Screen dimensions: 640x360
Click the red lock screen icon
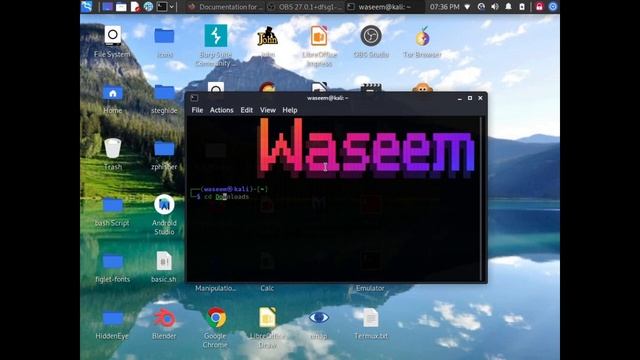[539, 7]
